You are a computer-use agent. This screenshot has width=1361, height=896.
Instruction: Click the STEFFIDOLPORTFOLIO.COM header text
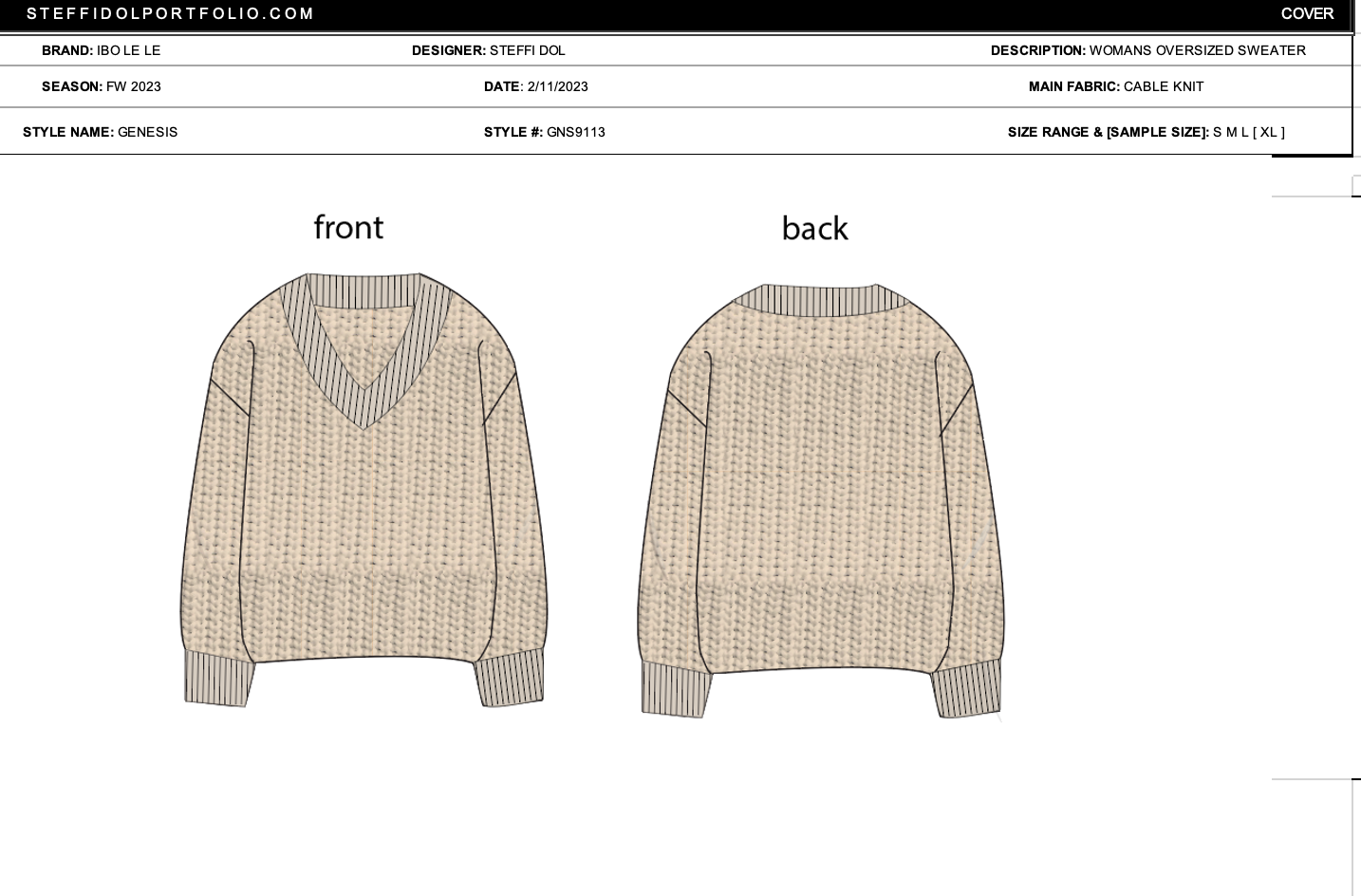point(170,13)
